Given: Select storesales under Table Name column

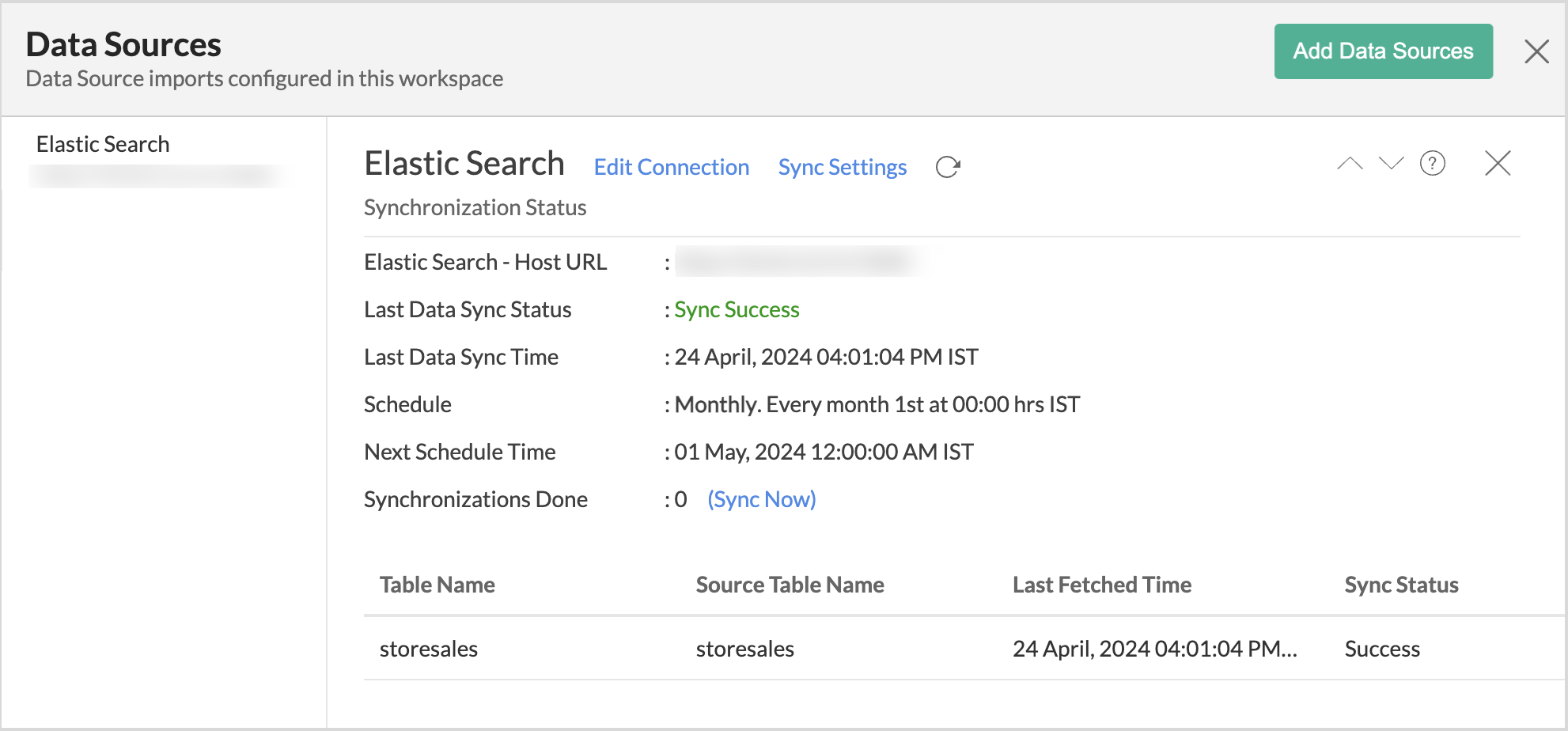Looking at the screenshot, I should click(x=429, y=649).
